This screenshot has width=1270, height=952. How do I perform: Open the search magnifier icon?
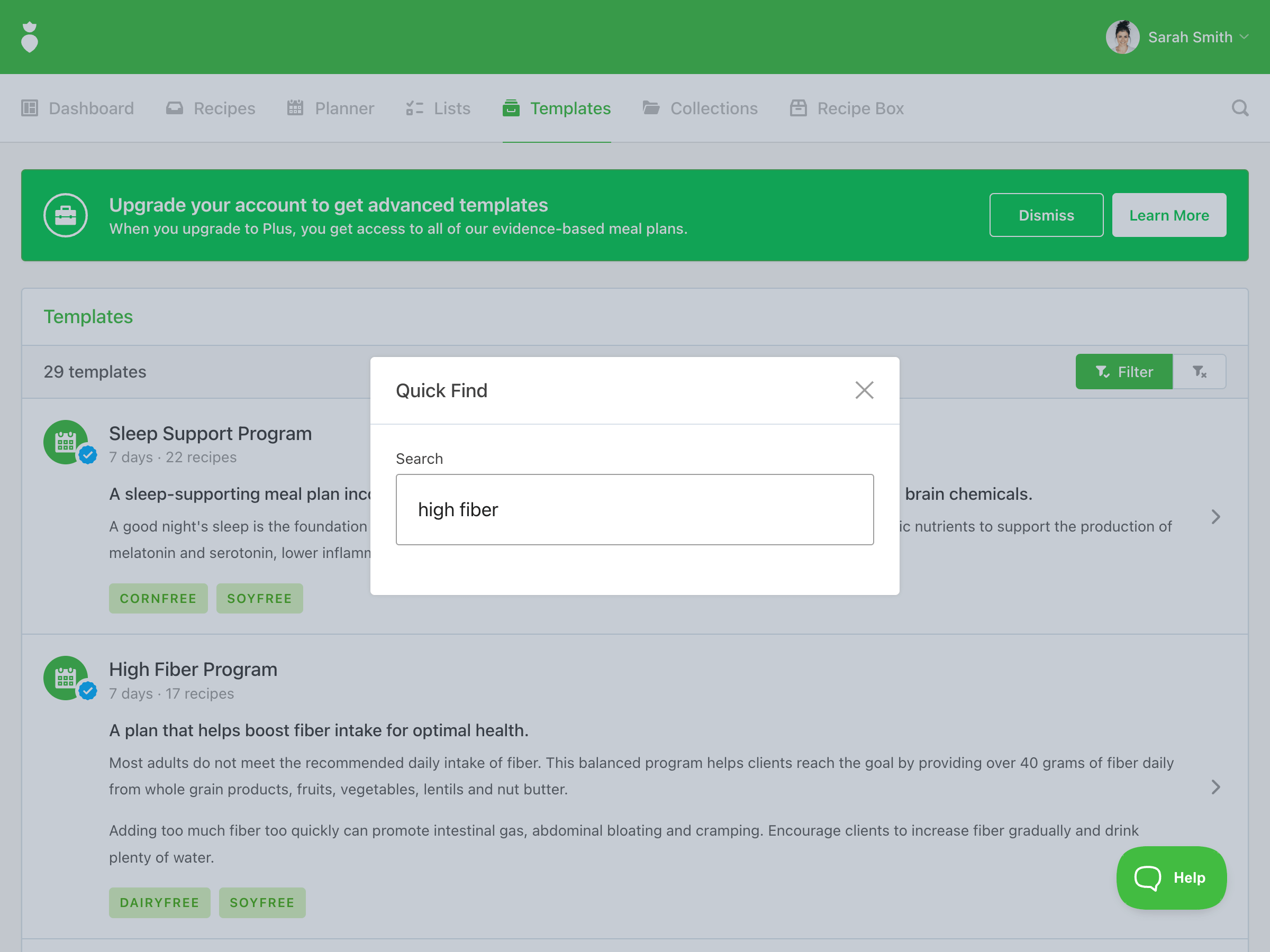tap(1239, 108)
